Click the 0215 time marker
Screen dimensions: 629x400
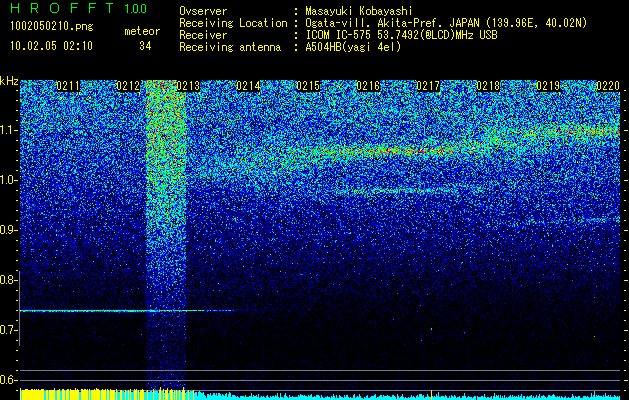click(x=308, y=86)
